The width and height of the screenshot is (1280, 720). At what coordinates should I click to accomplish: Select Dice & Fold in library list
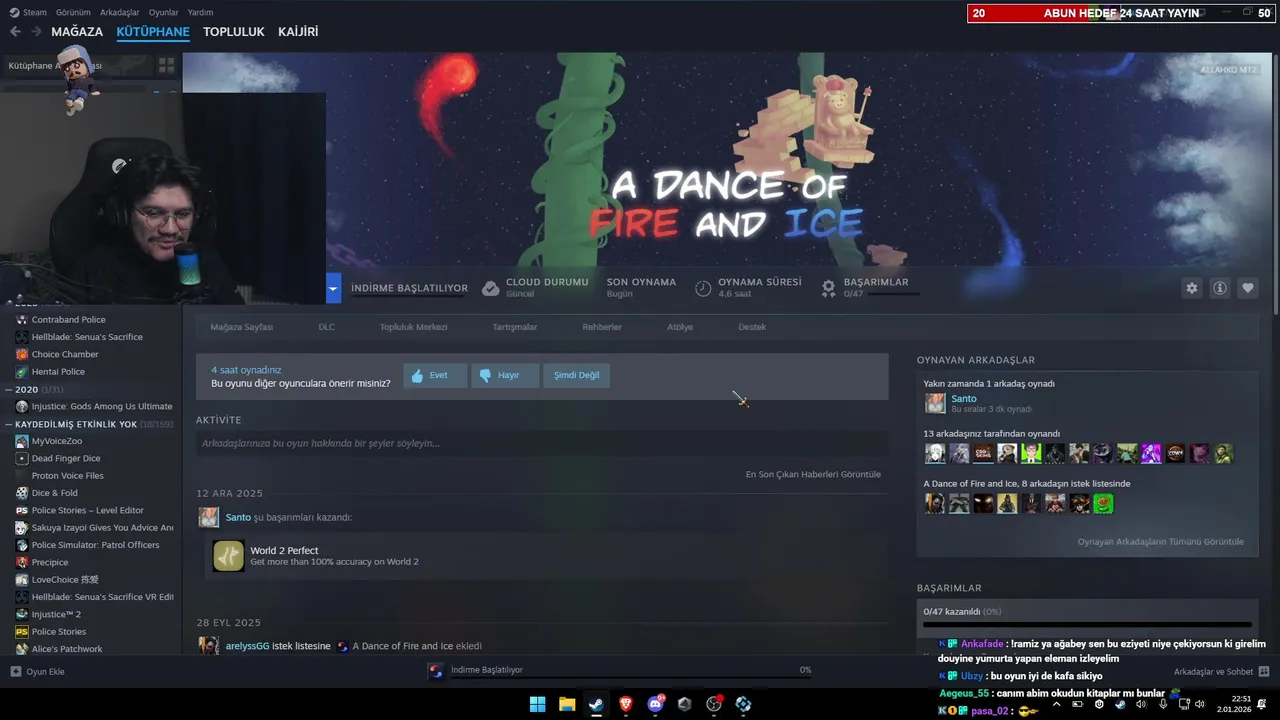[54, 493]
